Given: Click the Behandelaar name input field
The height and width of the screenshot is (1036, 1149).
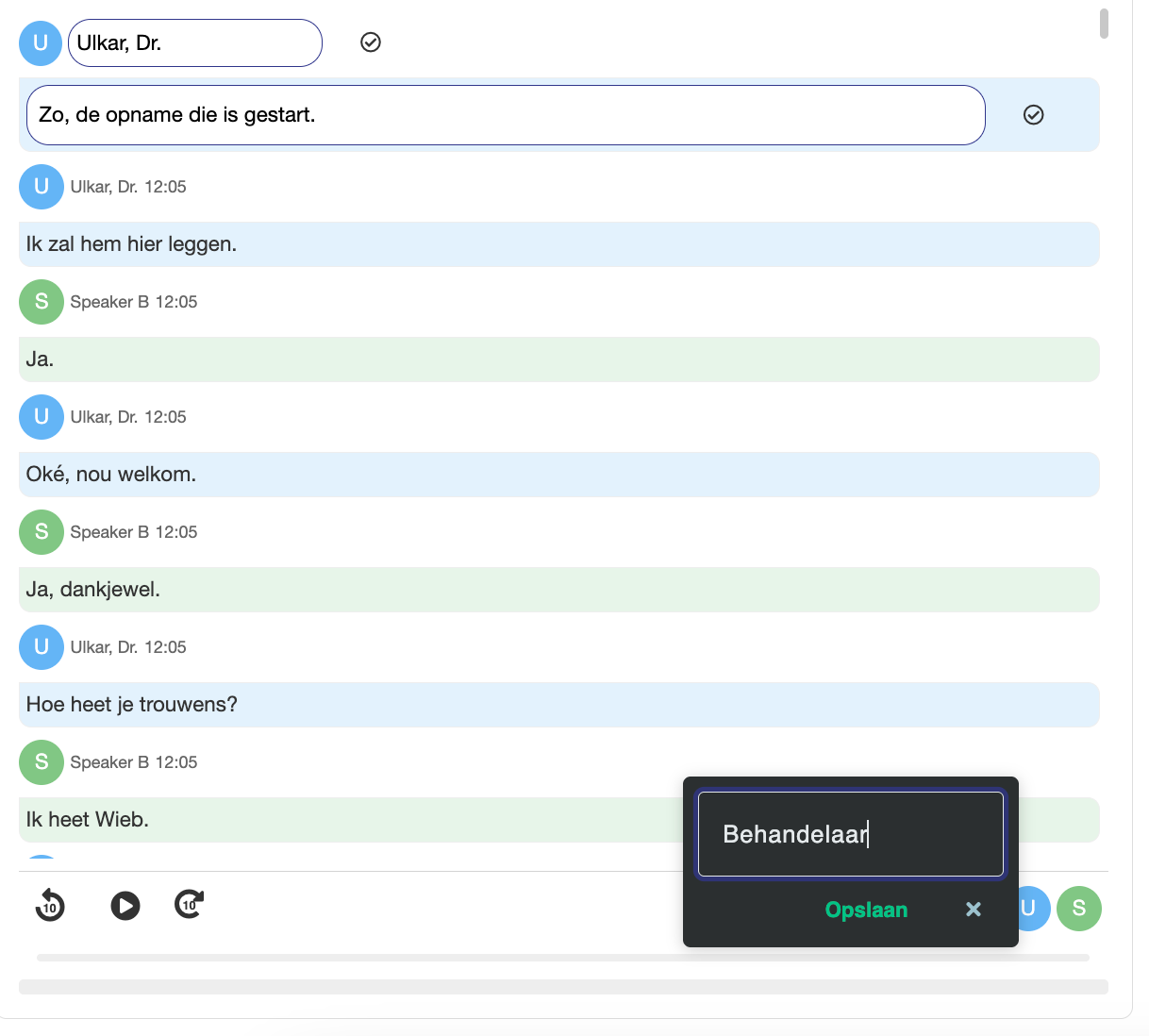Looking at the screenshot, I should (849, 834).
